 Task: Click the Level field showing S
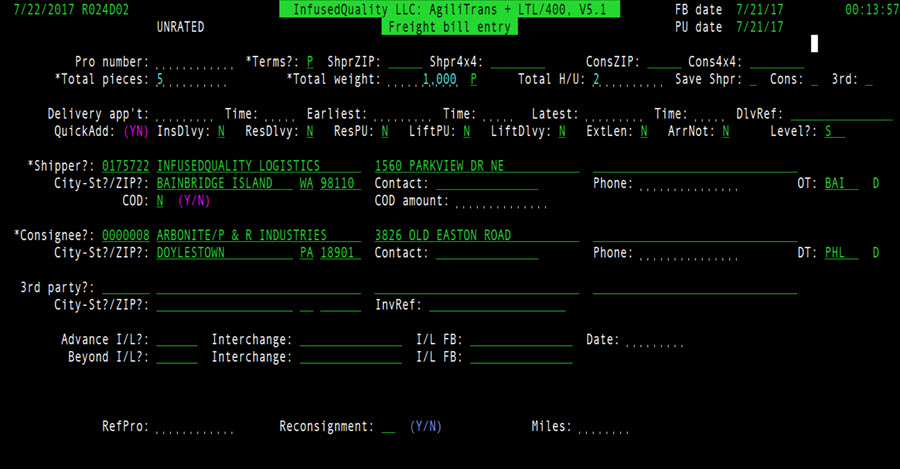coord(834,131)
